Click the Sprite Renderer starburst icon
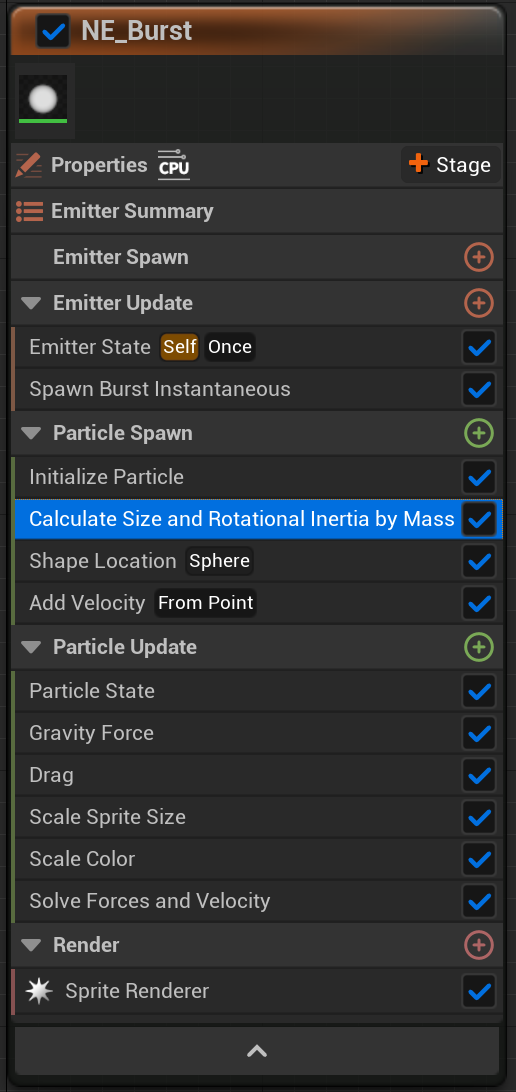The height and width of the screenshot is (1092, 516). (x=39, y=991)
